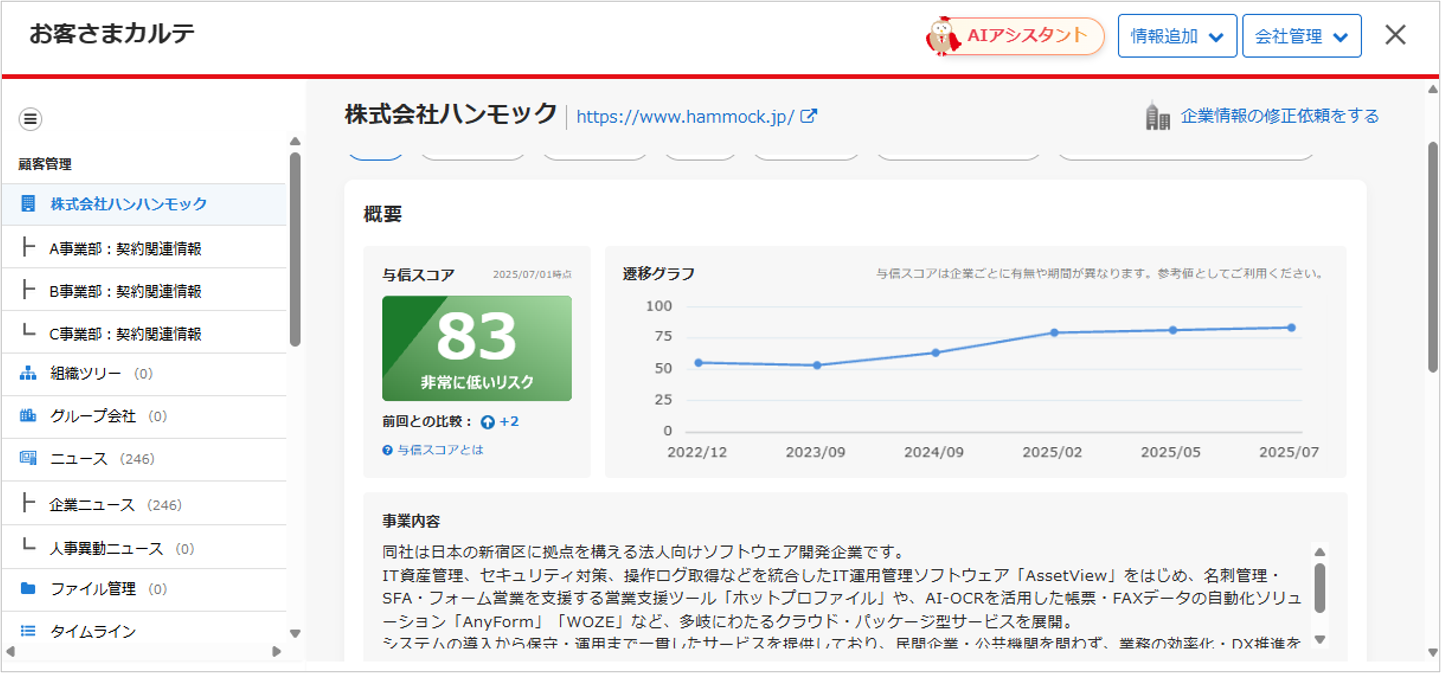Click the 2025/02 data point on the graph
The height and width of the screenshot is (673, 1441).
[1053, 333]
